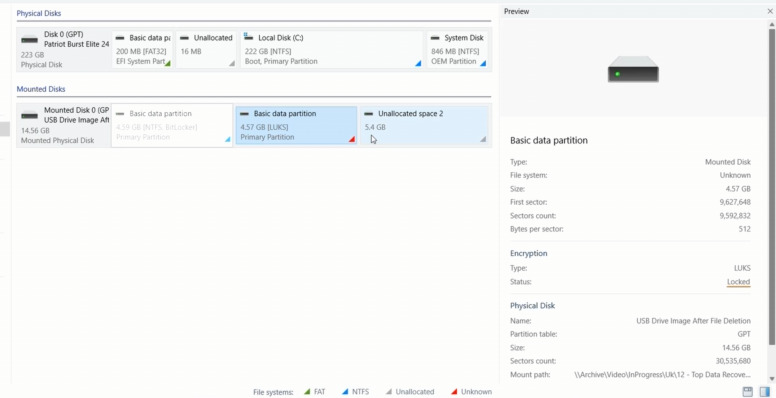Screen dimensions: 776x398
Task: Click the Mounted Disk 0 drive icon
Action: [x=29, y=116]
